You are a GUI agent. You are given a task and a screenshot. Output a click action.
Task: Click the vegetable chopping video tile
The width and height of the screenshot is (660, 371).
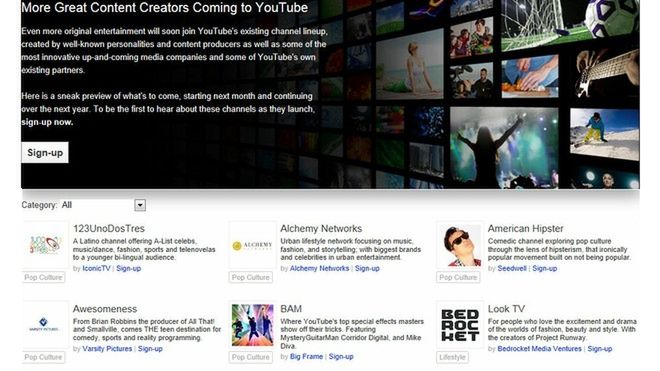[x=530, y=77]
